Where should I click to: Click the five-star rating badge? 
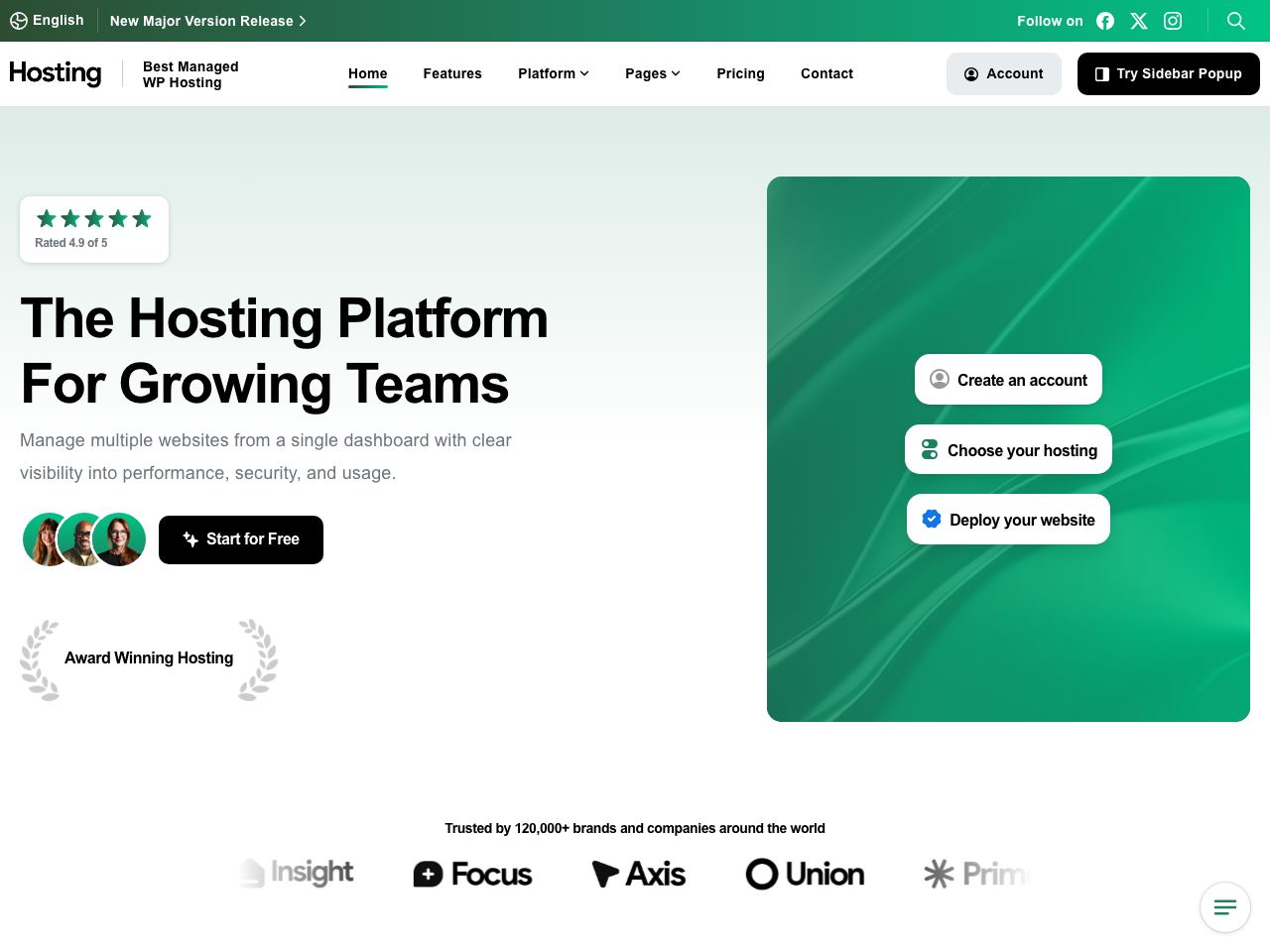point(94,229)
